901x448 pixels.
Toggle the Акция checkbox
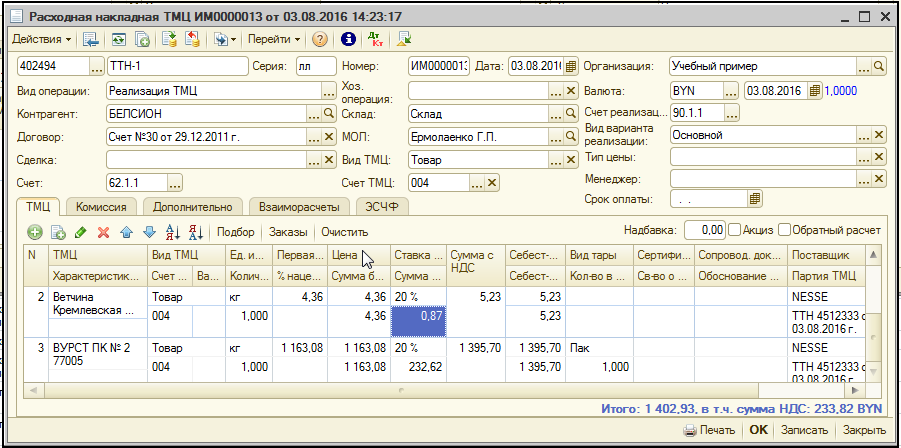pos(736,229)
